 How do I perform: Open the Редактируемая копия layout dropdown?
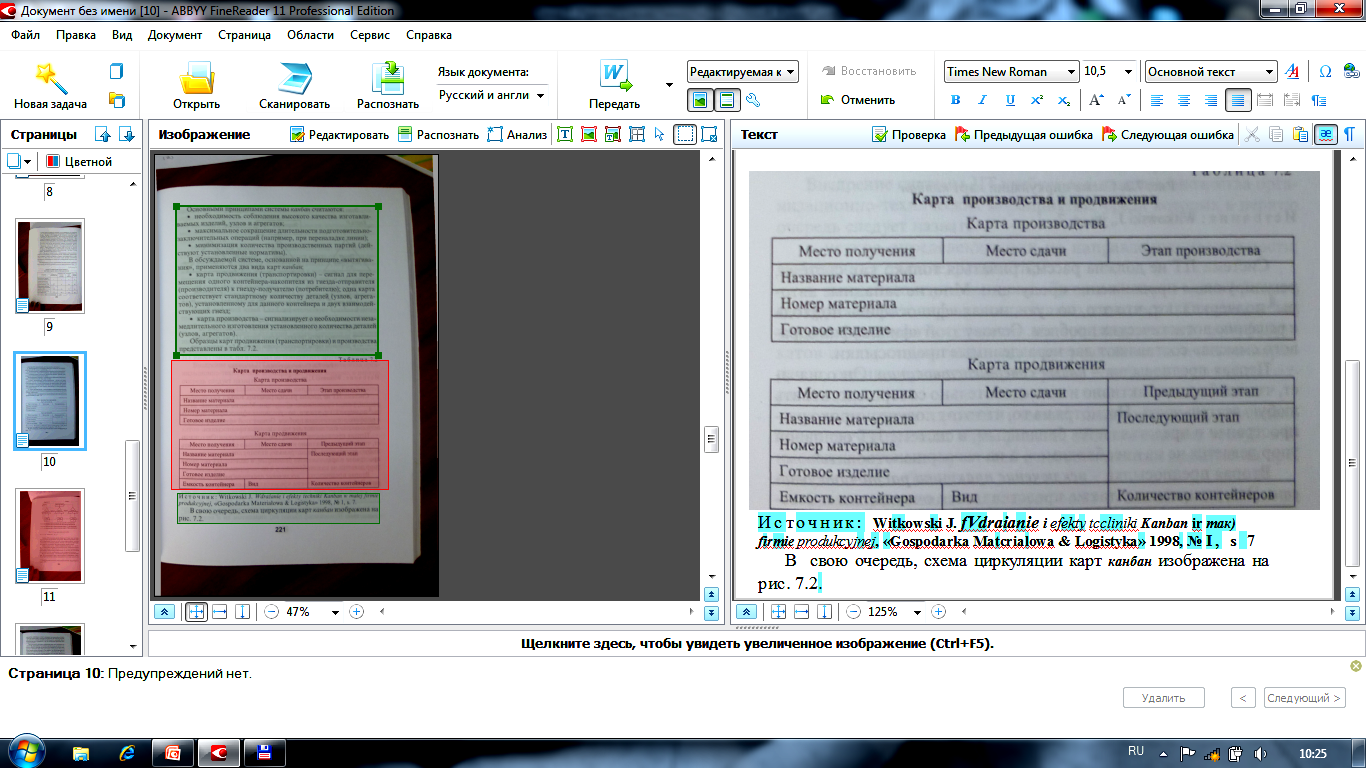click(743, 72)
